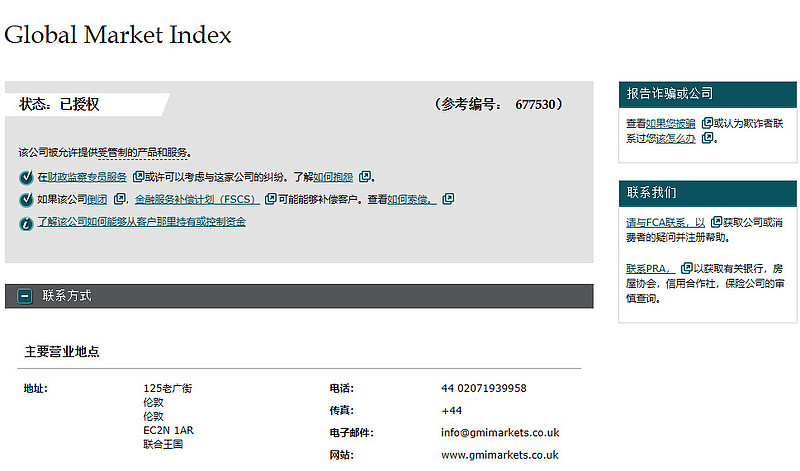Open 了解该公司如何能够从客户那里持有或控制资金 link
The width and height of the screenshot is (800, 471).
pos(141,221)
